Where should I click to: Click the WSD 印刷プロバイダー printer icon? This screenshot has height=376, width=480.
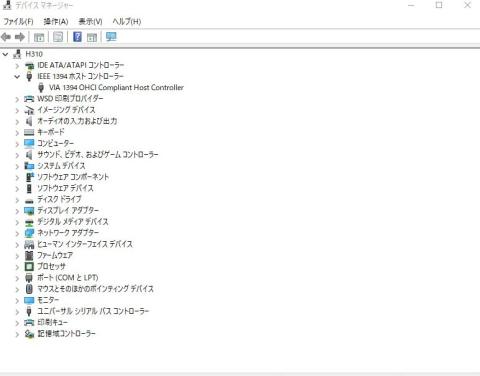[x=29, y=99]
